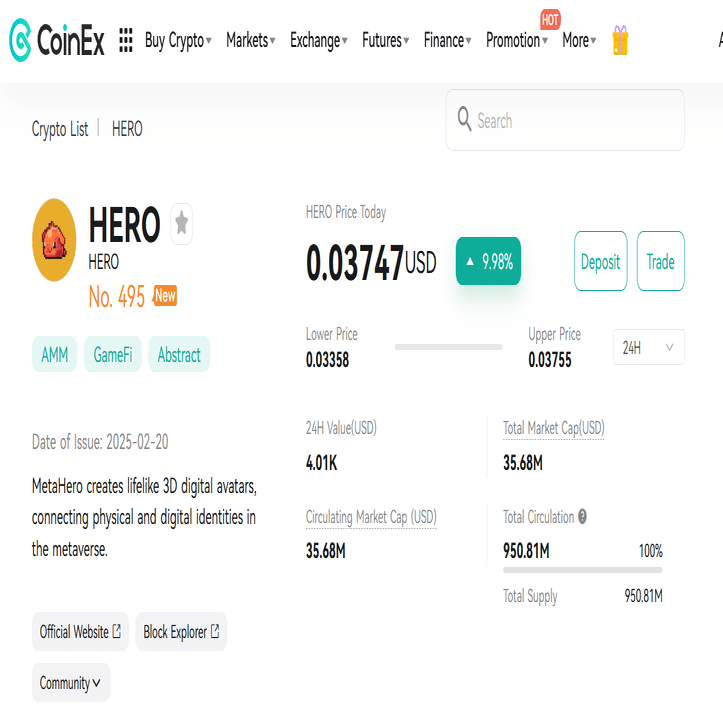This screenshot has height=723, width=723.
Task: Click the Total Circulation progress bar
Action: click(582, 570)
